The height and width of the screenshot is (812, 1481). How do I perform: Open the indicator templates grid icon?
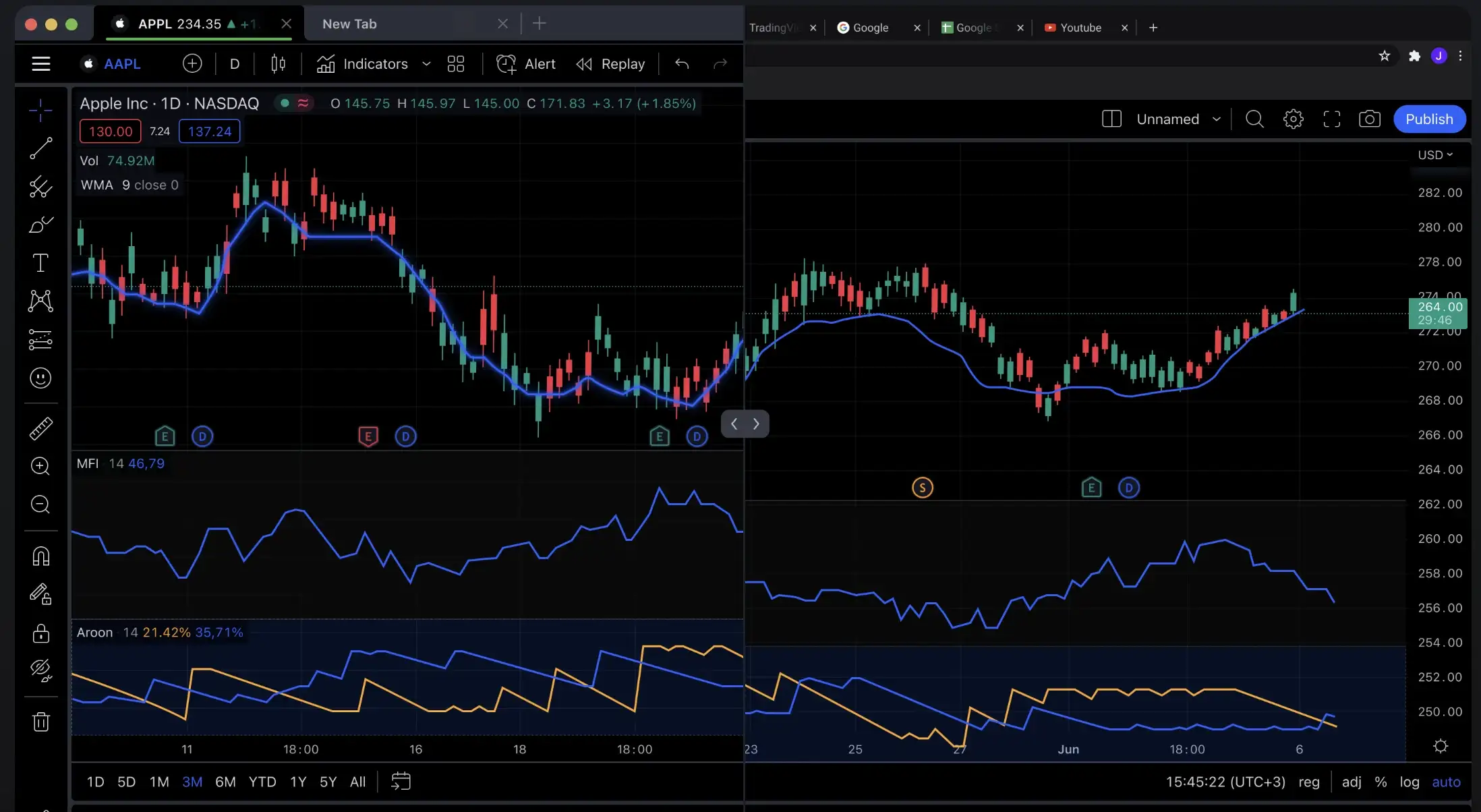[x=456, y=63]
